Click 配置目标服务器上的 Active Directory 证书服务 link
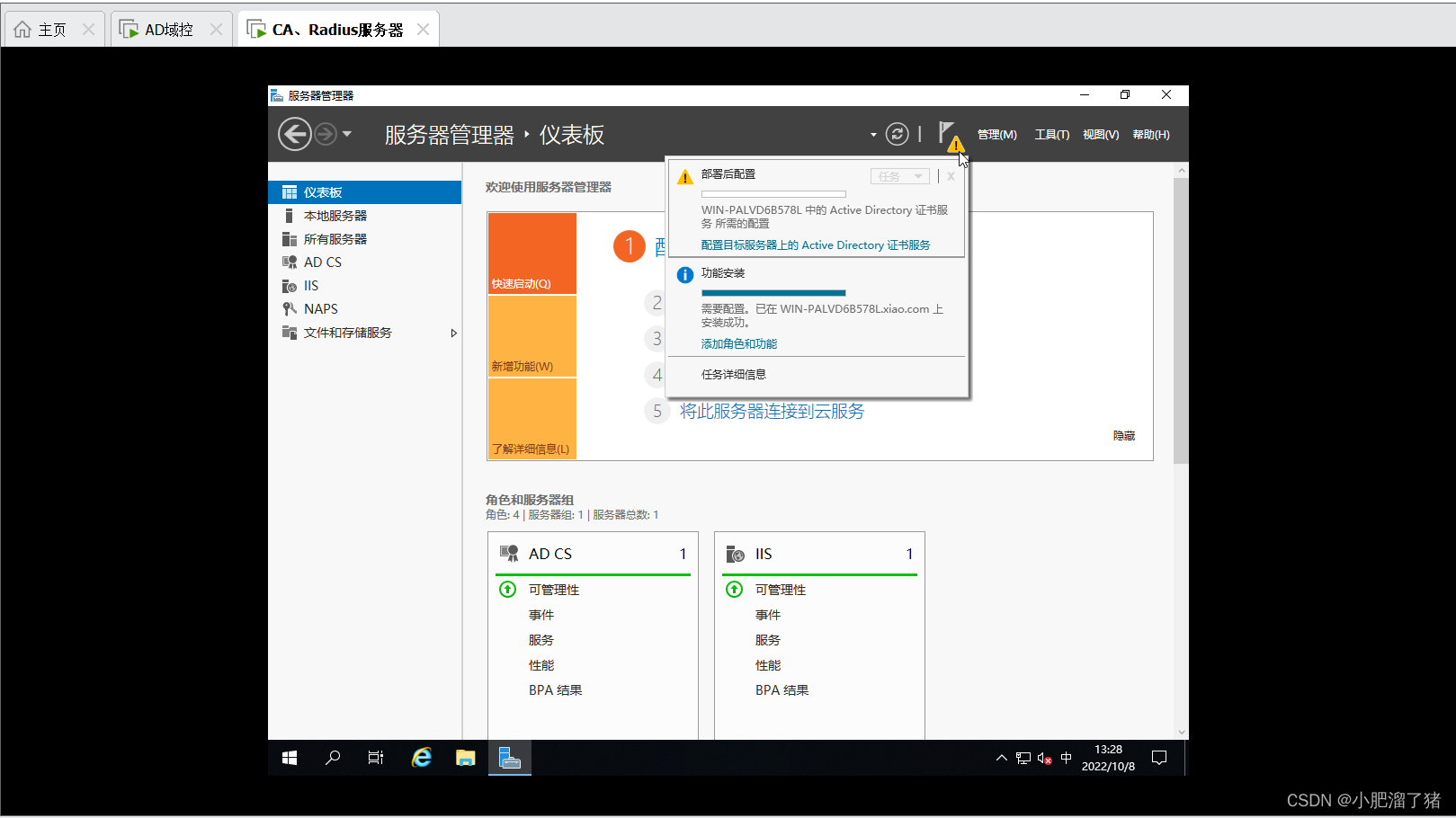This screenshot has width=1456, height=818. click(816, 245)
